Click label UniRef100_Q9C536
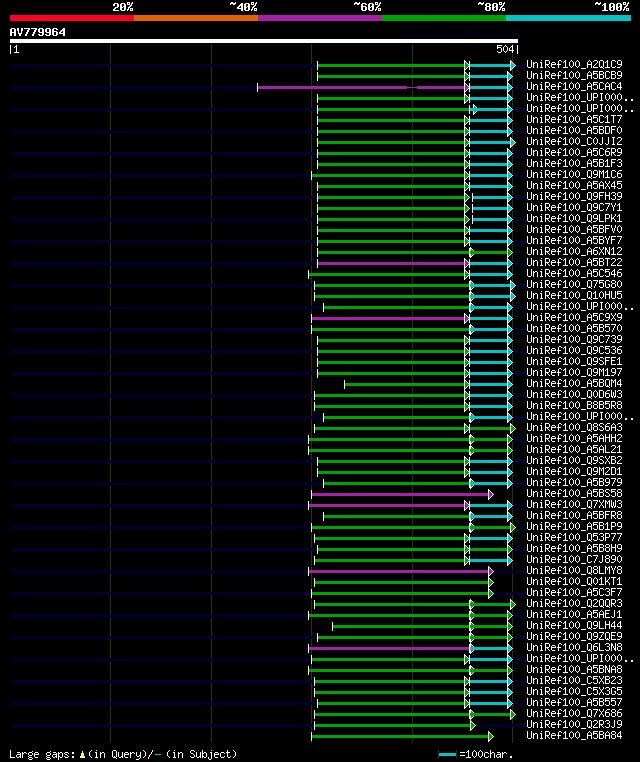 (574, 350)
